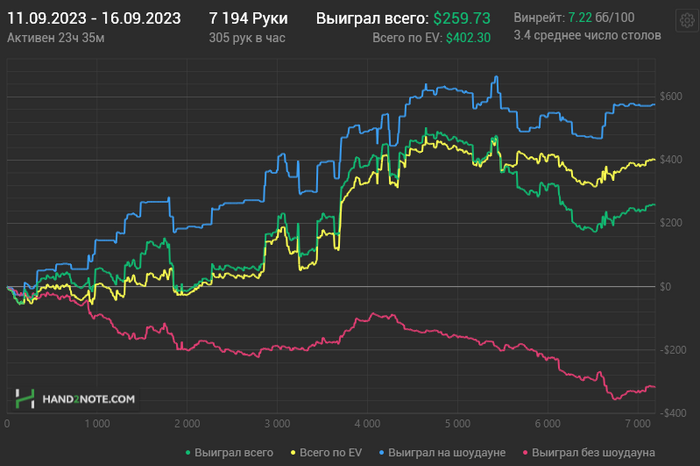This screenshot has height=466, width=700.
Task: Toggle the 'Выиграл на шоудауне' legend series
Action: 442,453
